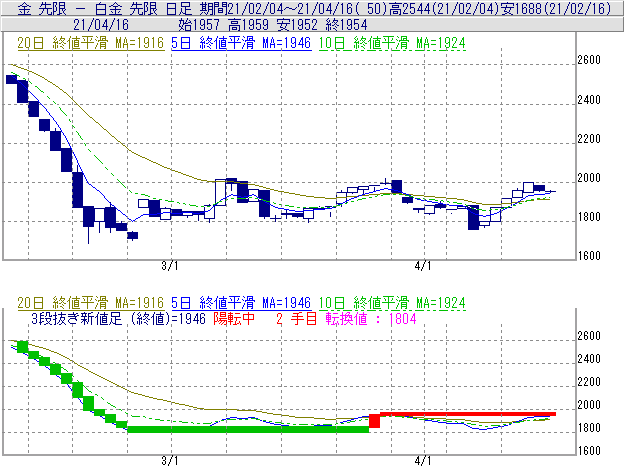Click the 3/1 date label under the lower chart

[x=170, y=461]
